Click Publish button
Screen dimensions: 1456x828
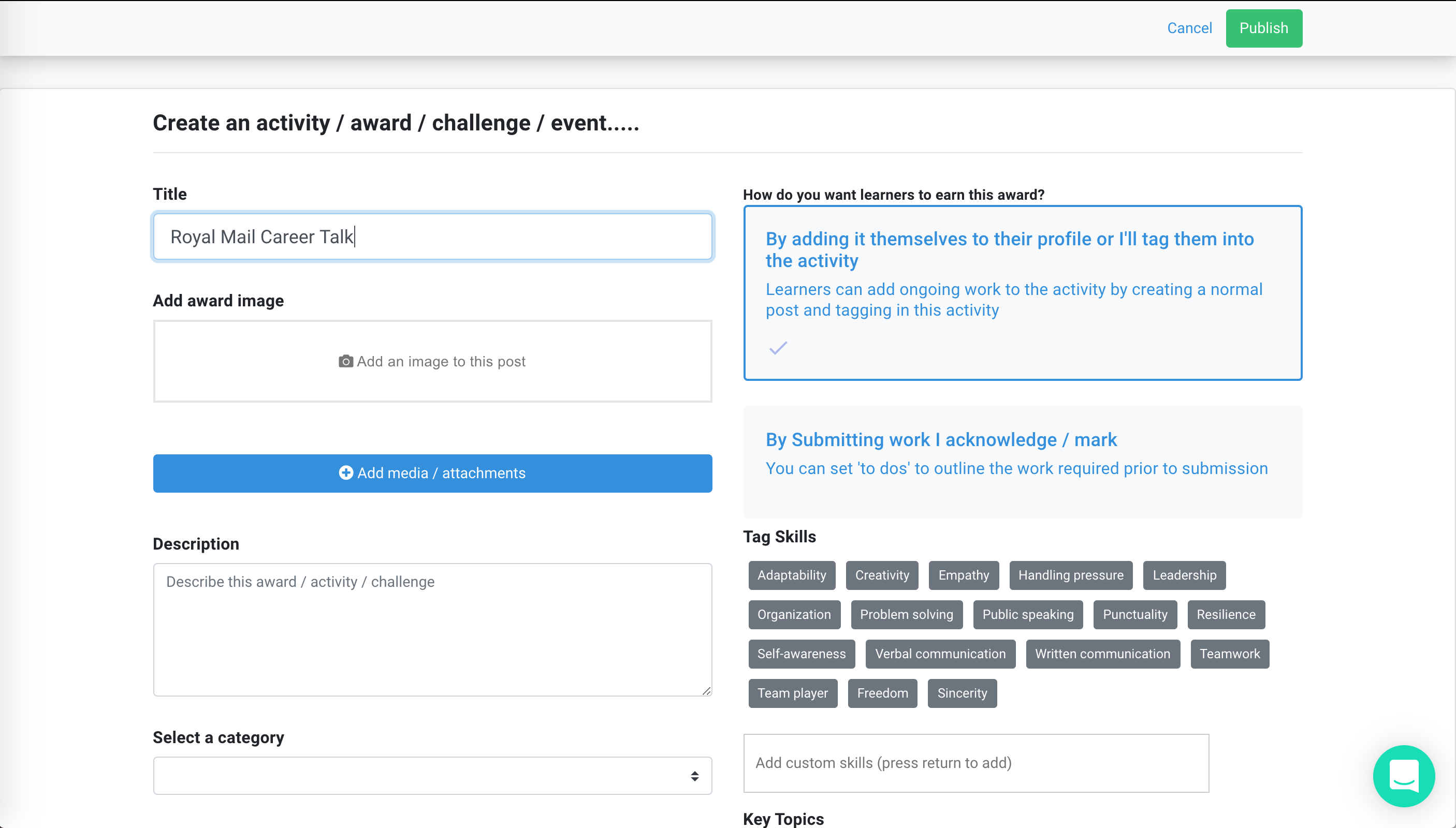pos(1263,28)
